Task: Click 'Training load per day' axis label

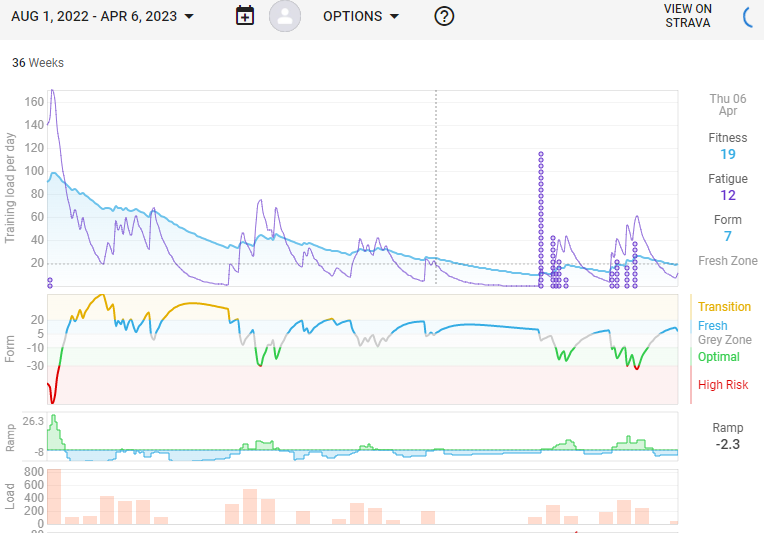Action: [x=10, y=188]
